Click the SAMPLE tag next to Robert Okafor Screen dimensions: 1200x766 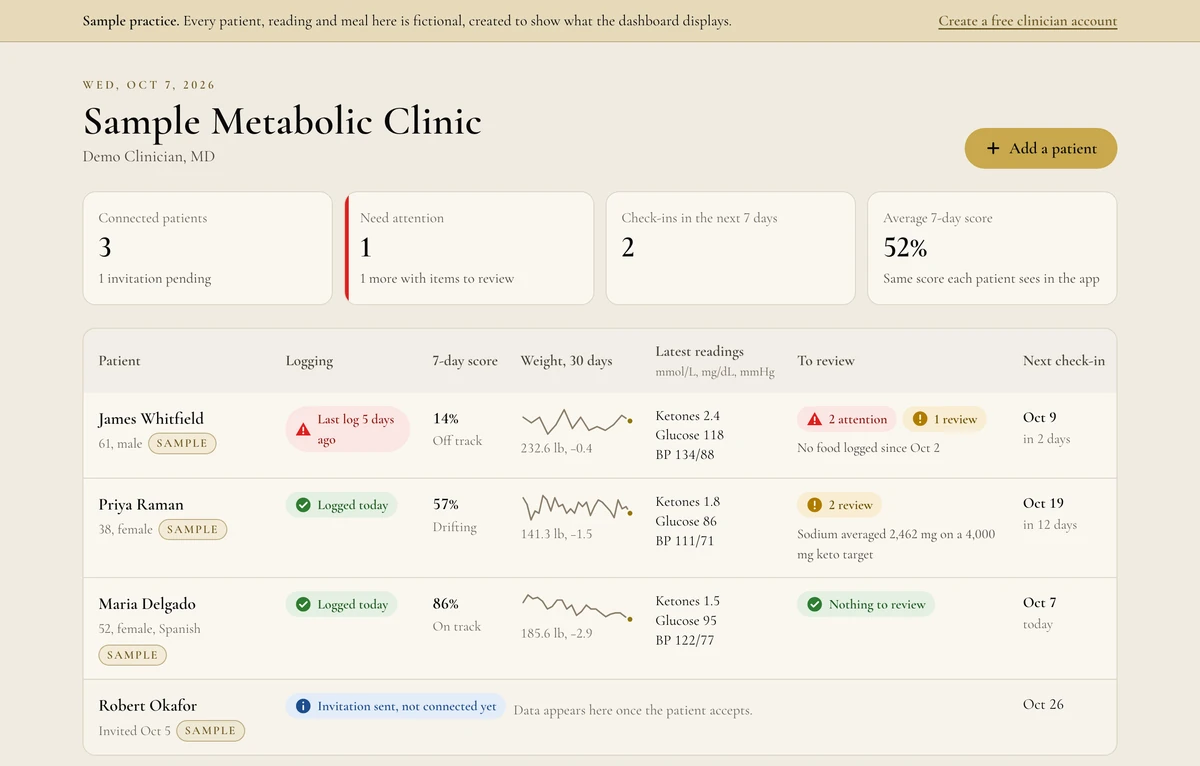[x=210, y=731]
